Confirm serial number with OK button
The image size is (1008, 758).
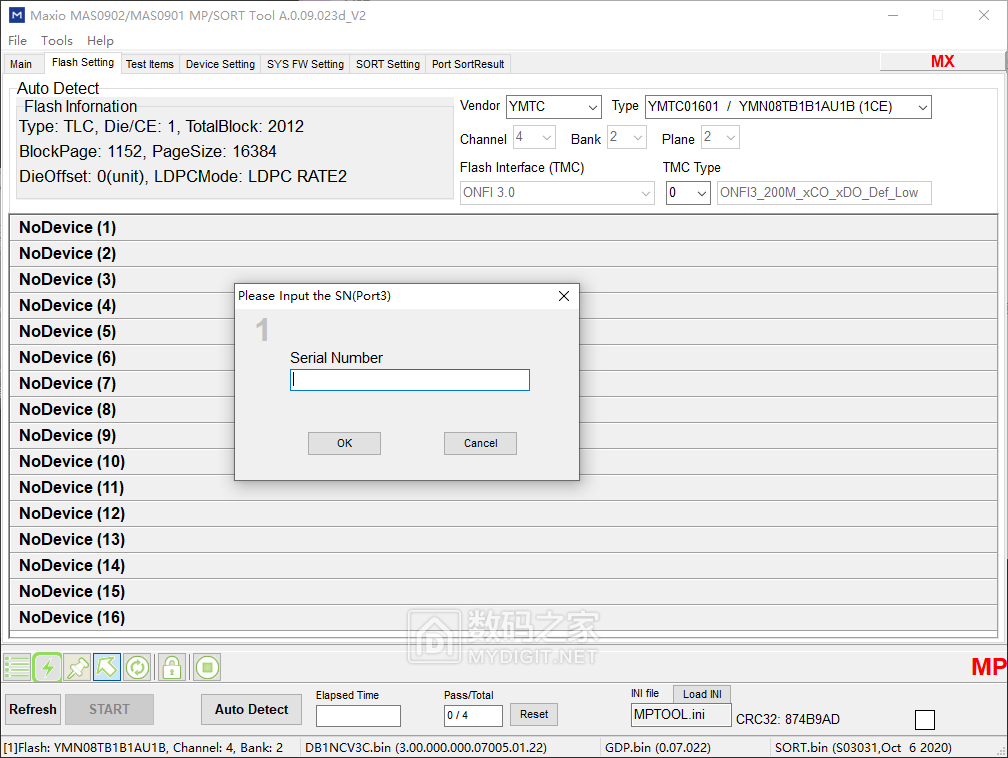345,443
